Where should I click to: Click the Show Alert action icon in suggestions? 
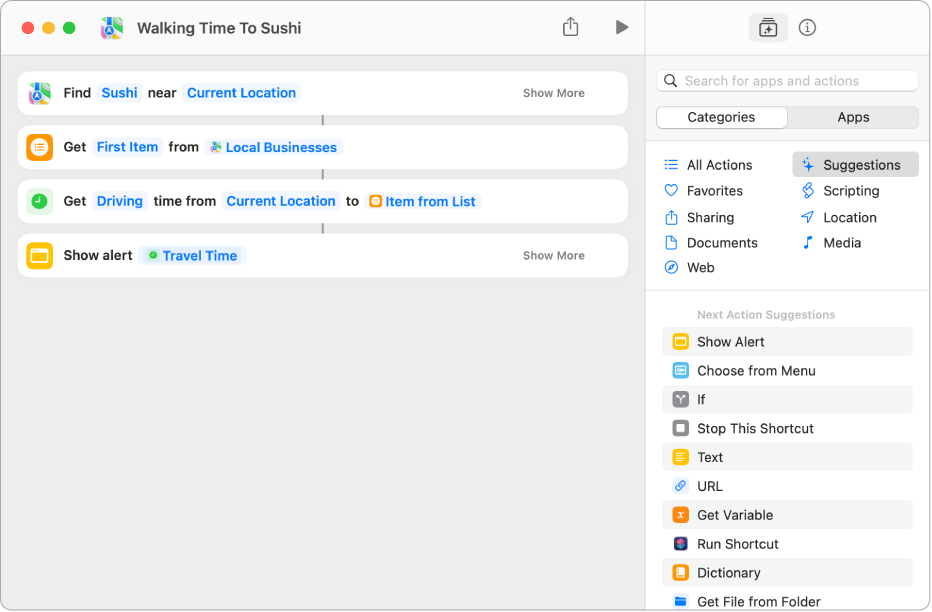point(681,342)
